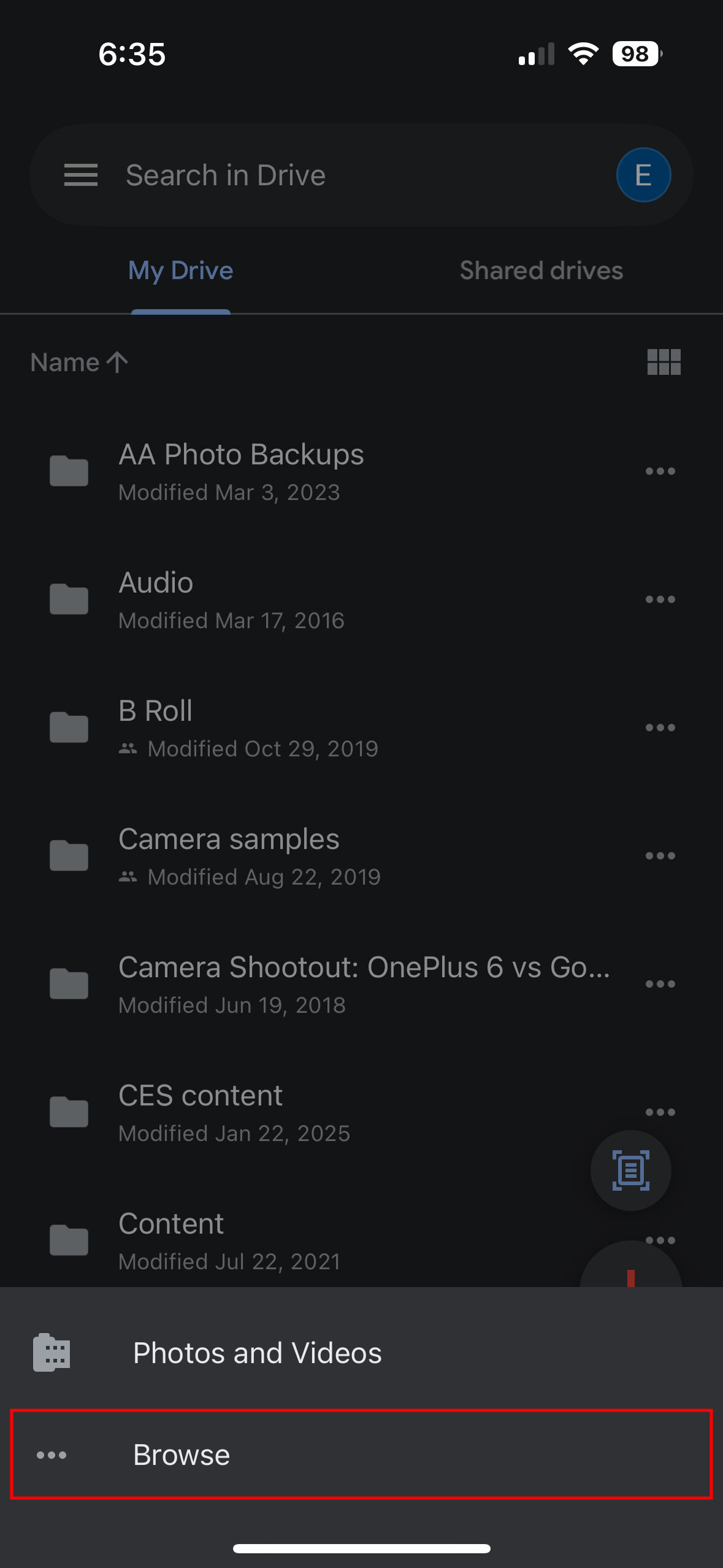Open the CES content folder
This screenshot has height=1568, width=723.
point(201,1112)
